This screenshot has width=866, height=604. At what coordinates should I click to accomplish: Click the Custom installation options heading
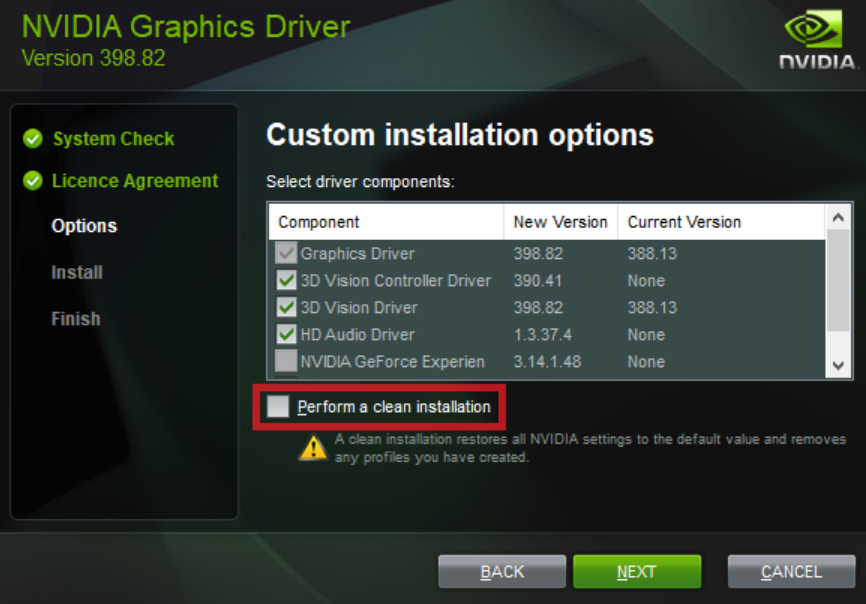[x=460, y=135]
